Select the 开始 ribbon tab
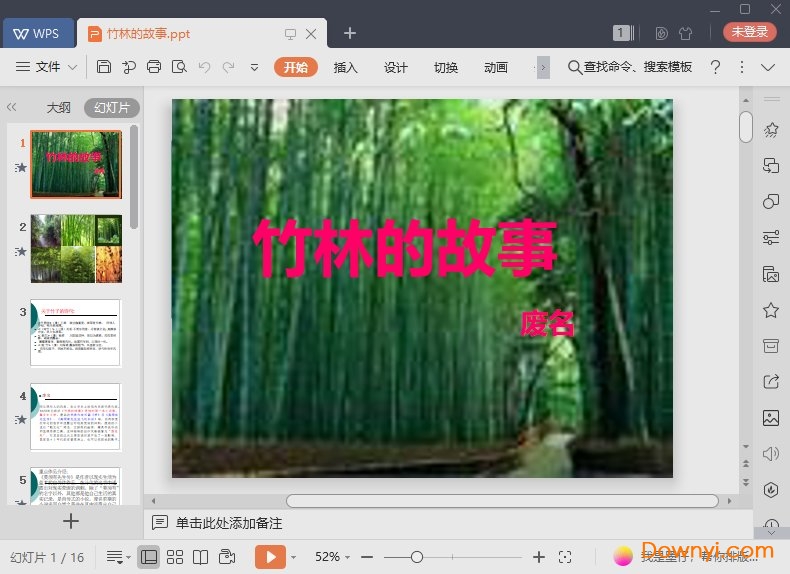 point(296,67)
